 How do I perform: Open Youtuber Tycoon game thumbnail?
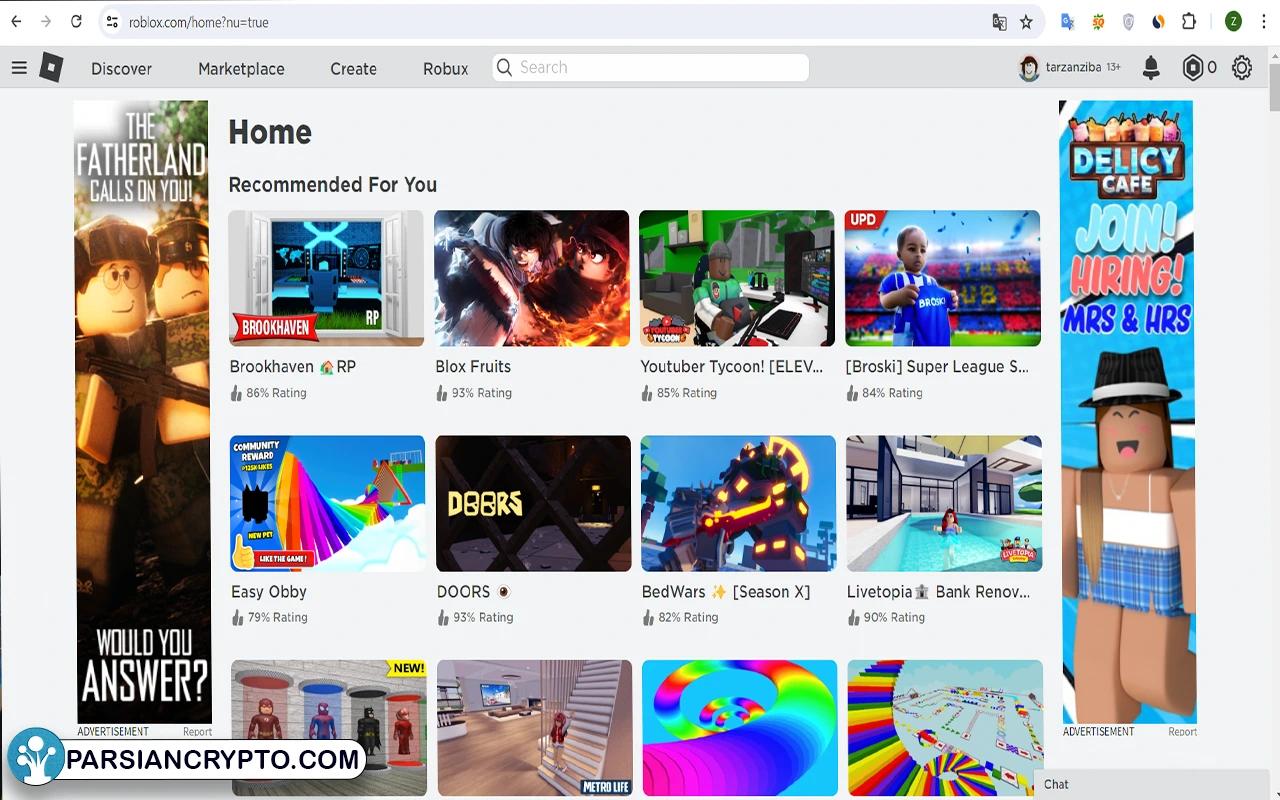tap(737, 278)
